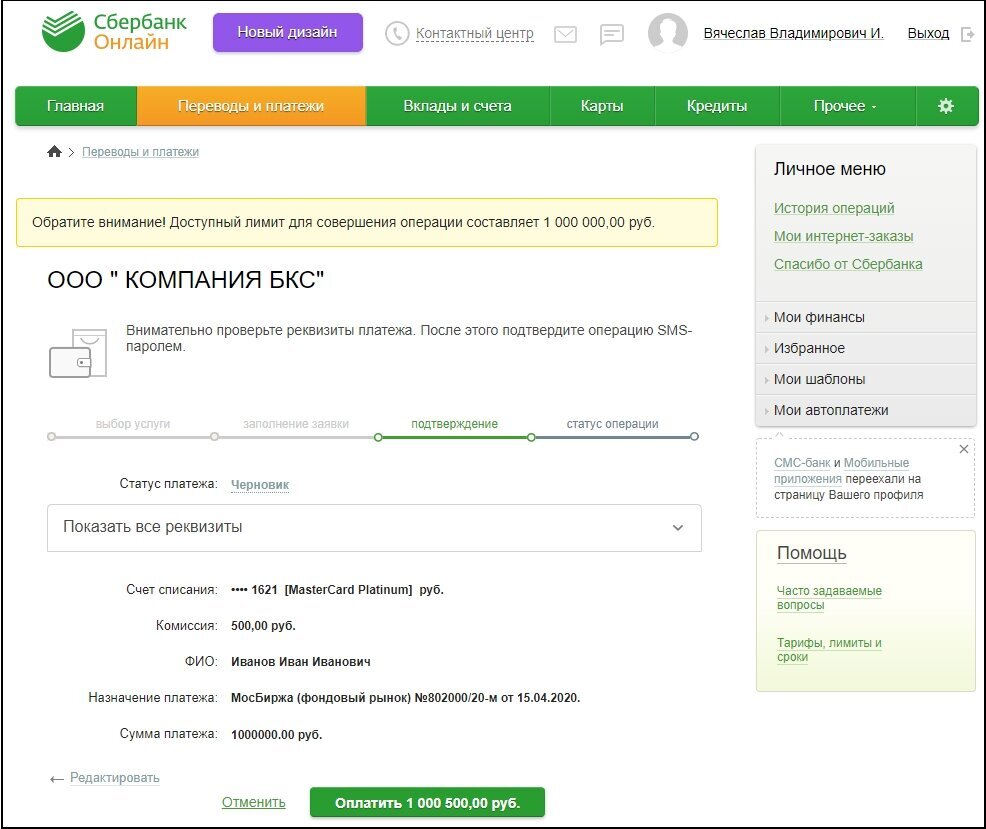Expand Показать все реквизиты panel
986x829 pixels.
click(374, 528)
